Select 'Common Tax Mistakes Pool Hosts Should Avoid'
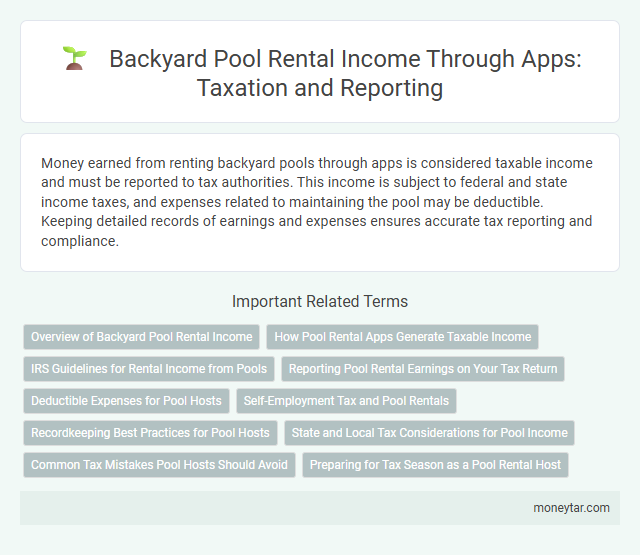The width and height of the screenshot is (640, 555). pyautogui.click(x=160, y=465)
